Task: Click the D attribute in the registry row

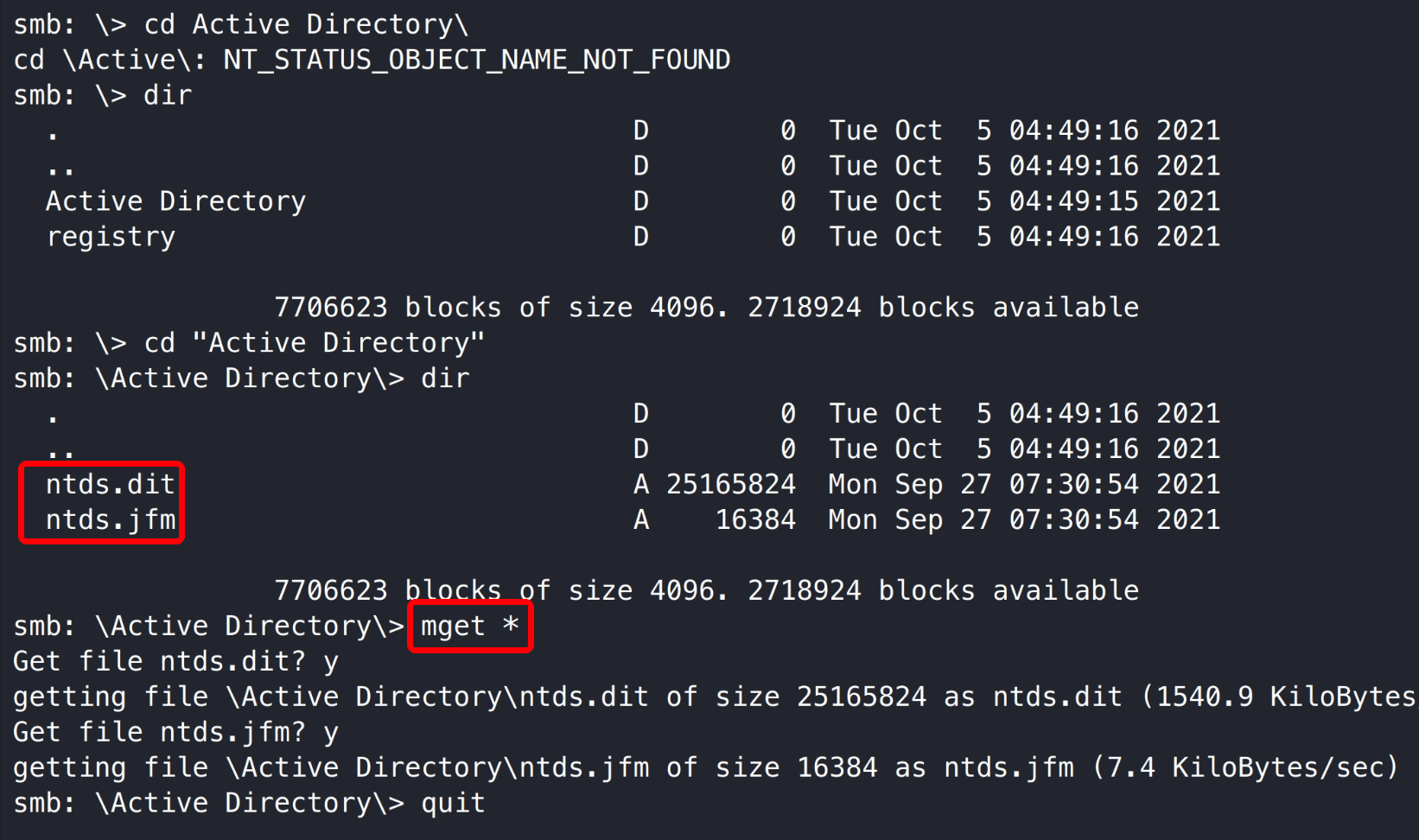Action: click(640, 237)
